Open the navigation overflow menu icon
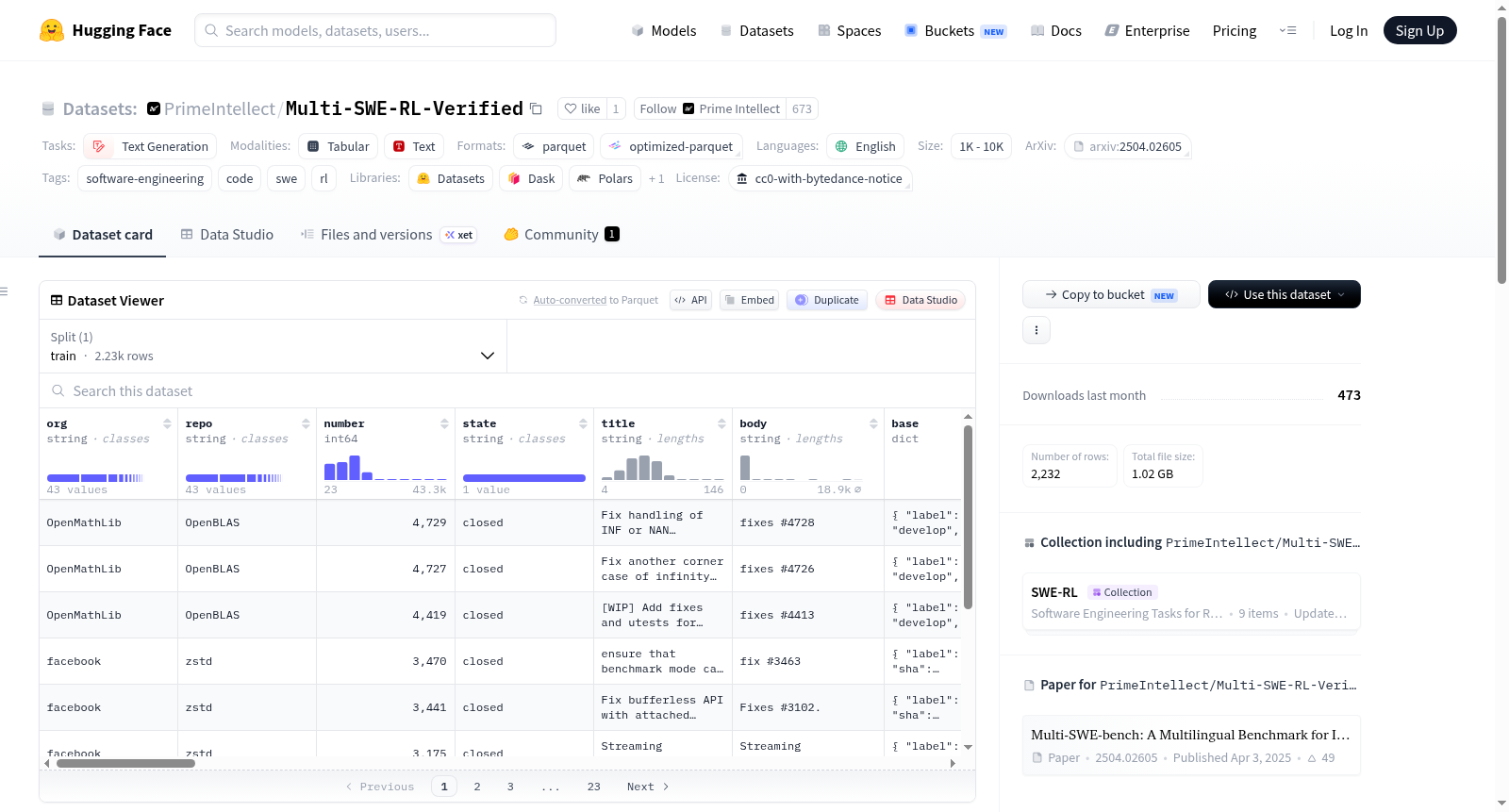Screen dimensions: 1509x812 [1287, 30]
